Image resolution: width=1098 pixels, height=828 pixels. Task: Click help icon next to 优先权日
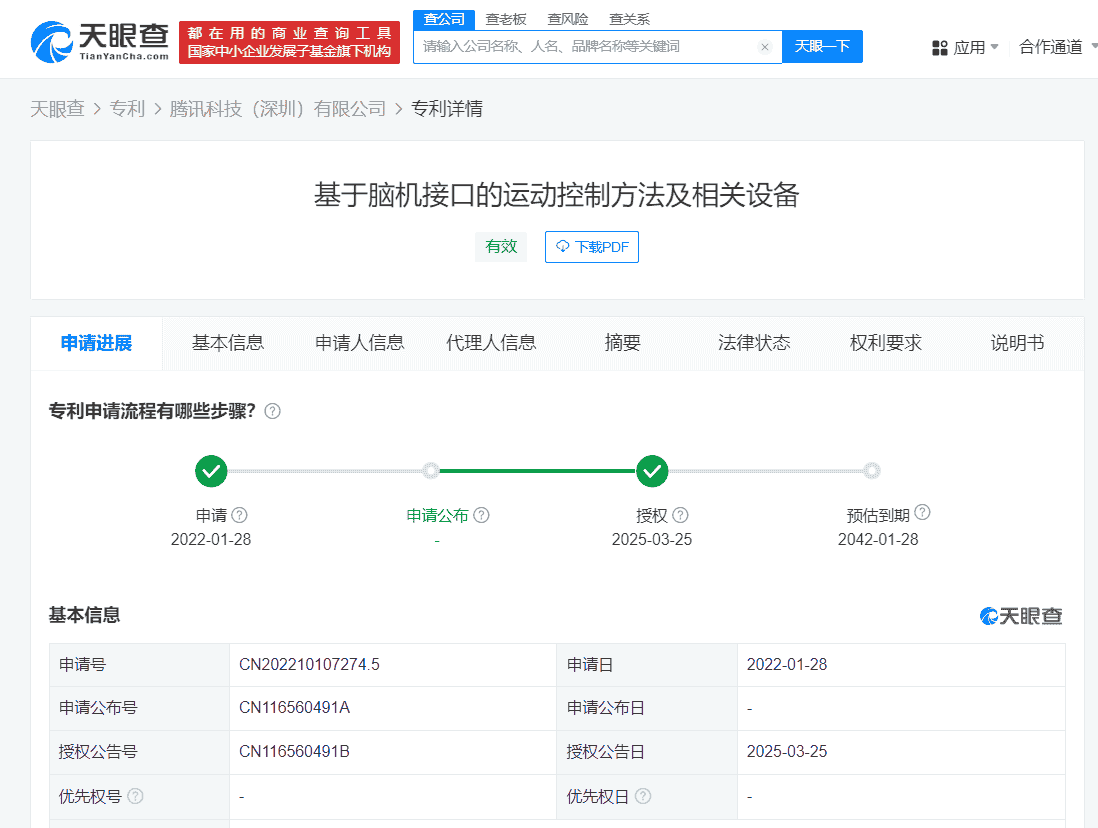click(643, 796)
